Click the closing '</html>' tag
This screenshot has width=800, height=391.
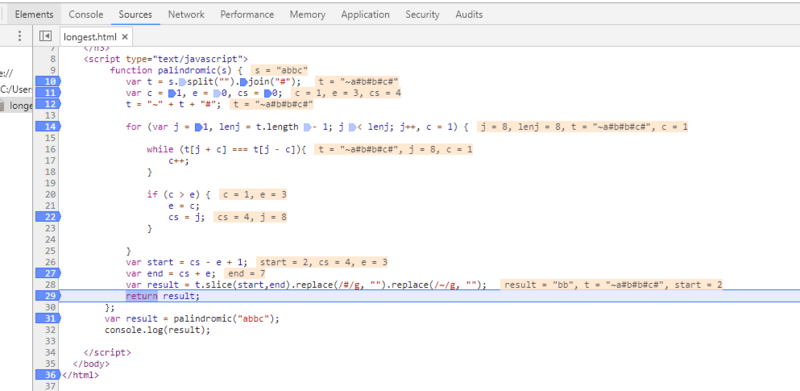80,375
